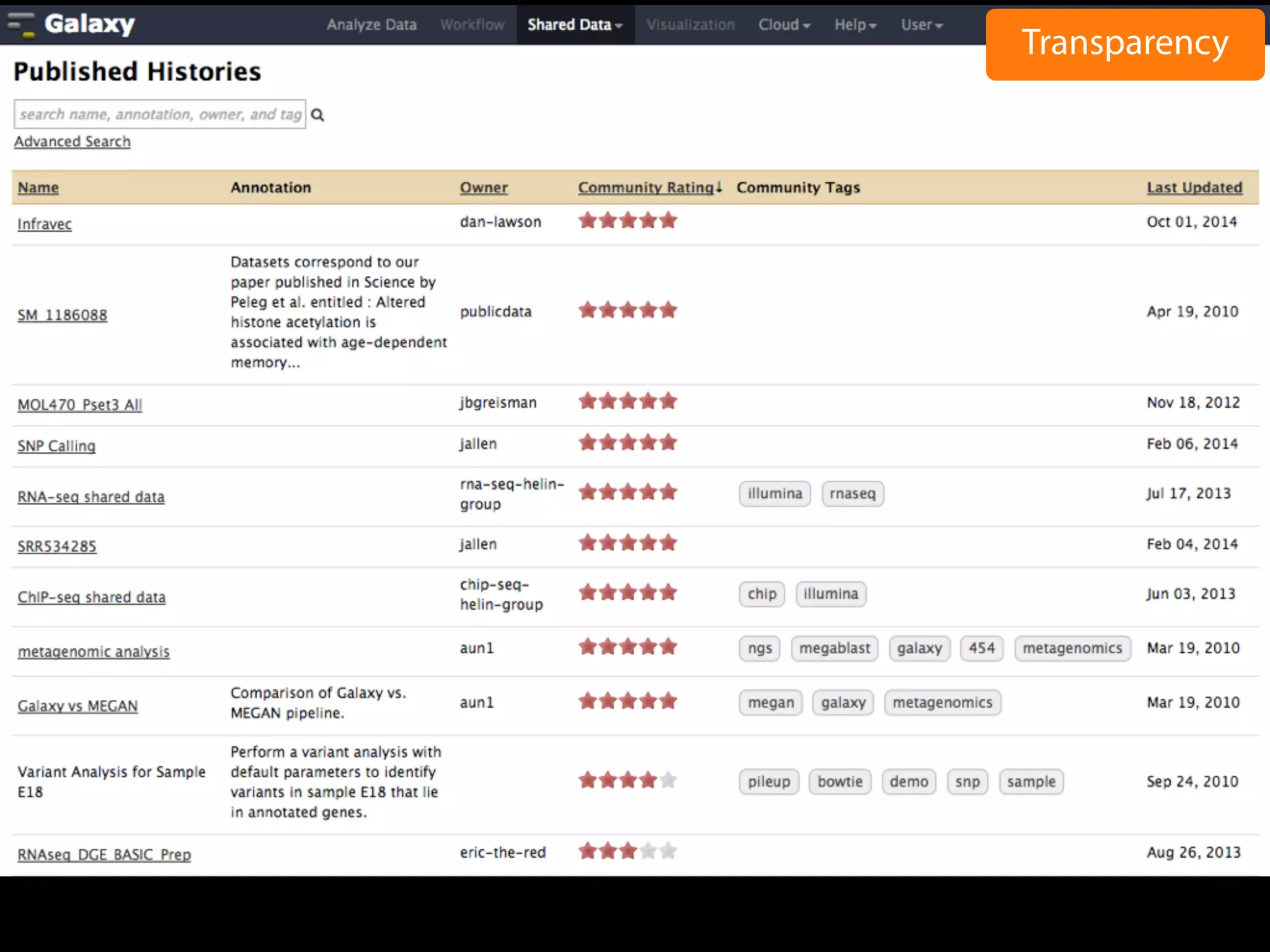The width and height of the screenshot is (1270, 952).
Task: Open the SNP Calling history
Action: pos(56,446)
